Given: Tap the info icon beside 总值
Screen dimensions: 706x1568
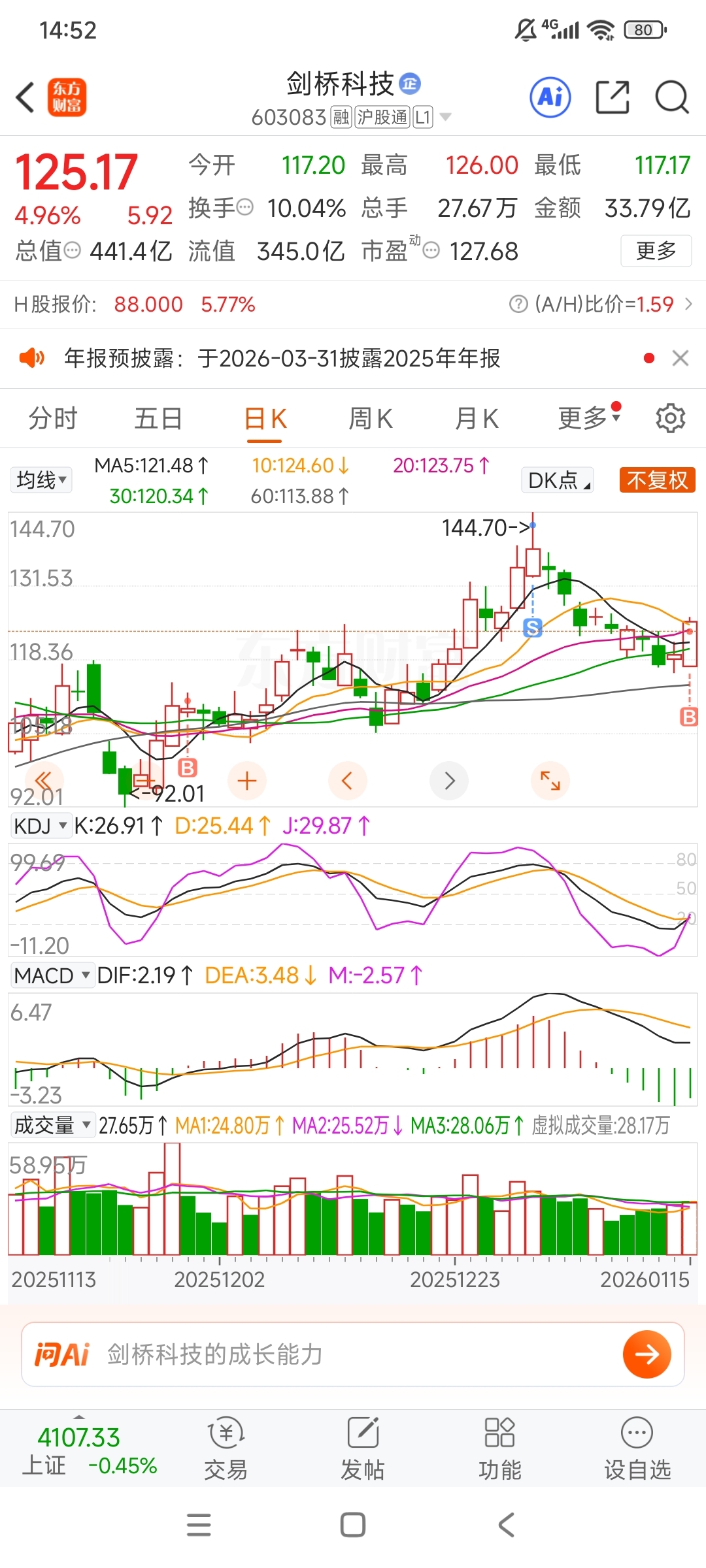Looking at the screenshot, I should pyautogui.click(x=72, y=251).
